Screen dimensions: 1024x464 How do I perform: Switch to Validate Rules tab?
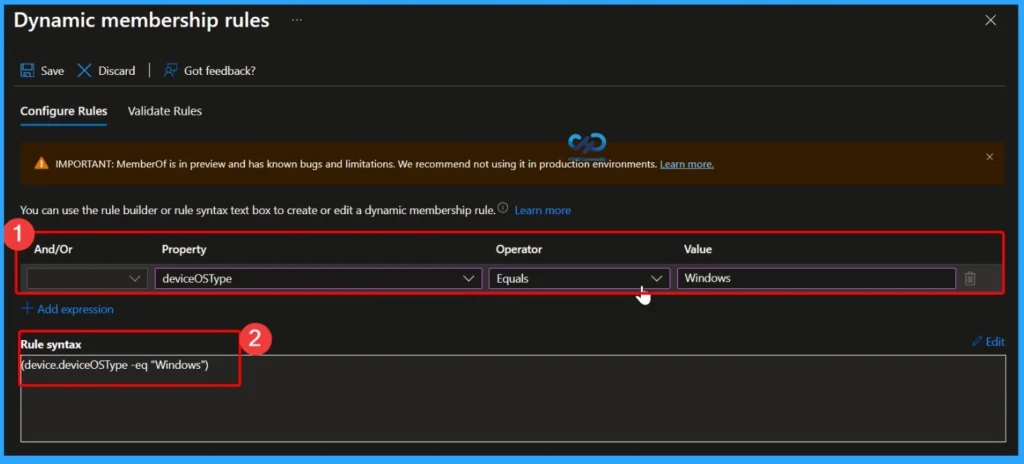tap(165, 111)
